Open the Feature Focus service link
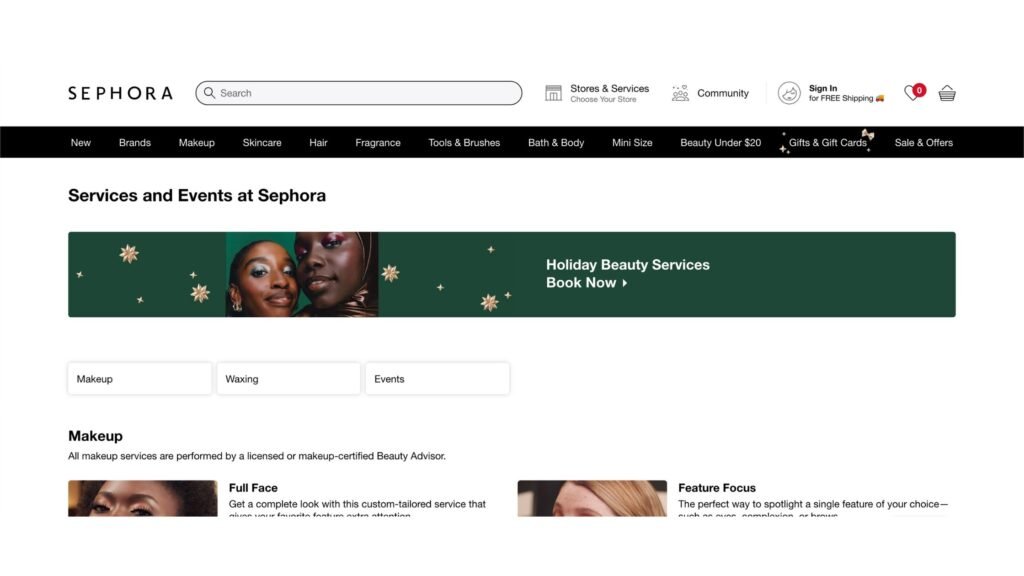 [x=716, y=488]
